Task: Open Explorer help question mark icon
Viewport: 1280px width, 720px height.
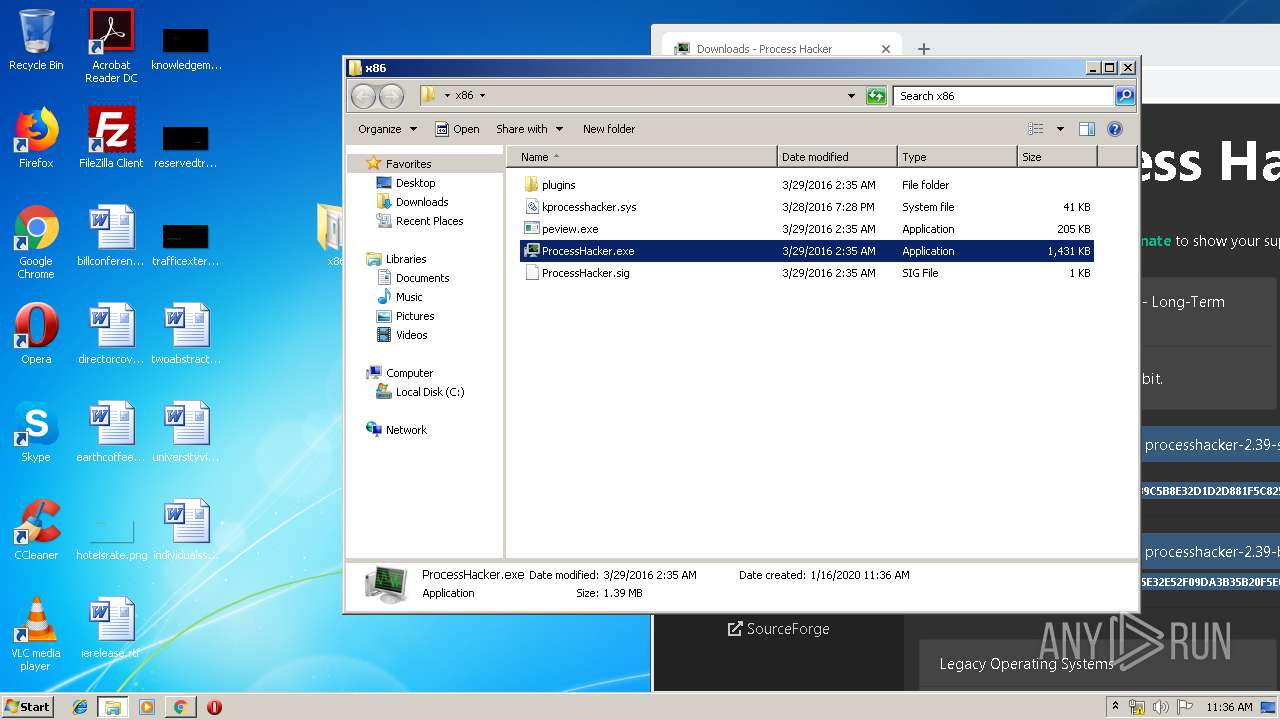Action: [x=1115, y=129]
